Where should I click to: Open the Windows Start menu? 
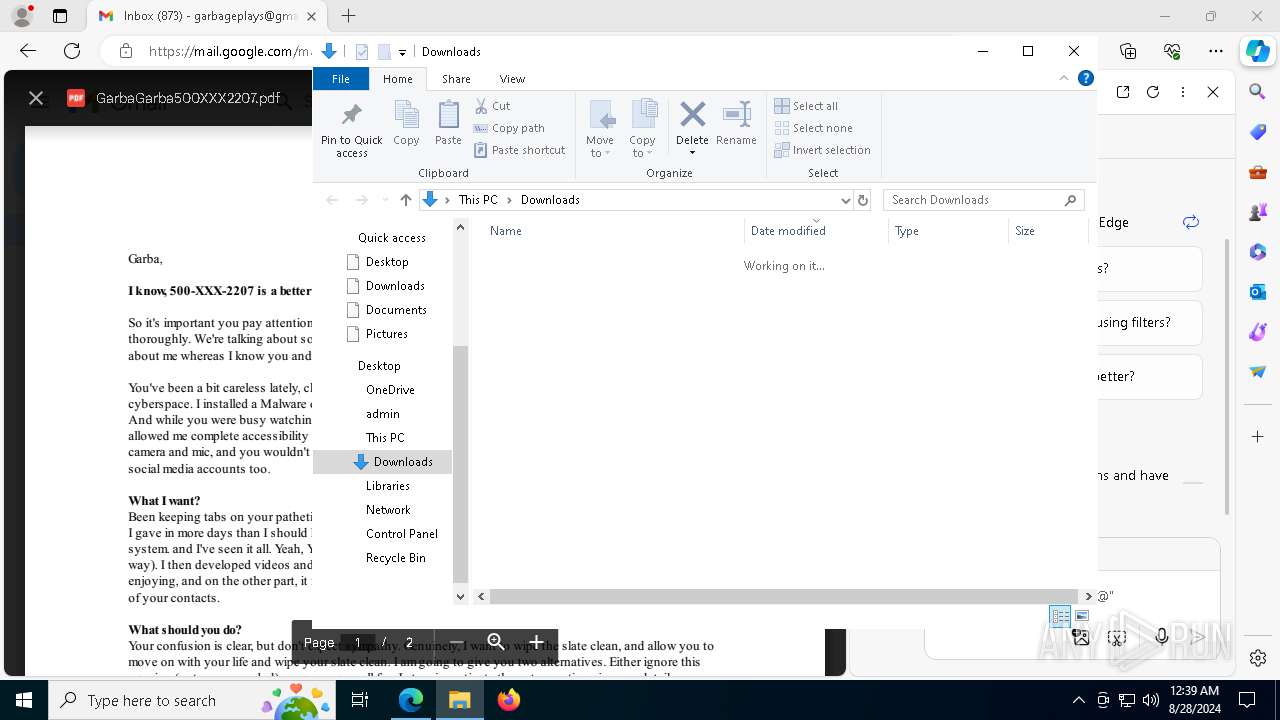(x=24, y=700)
